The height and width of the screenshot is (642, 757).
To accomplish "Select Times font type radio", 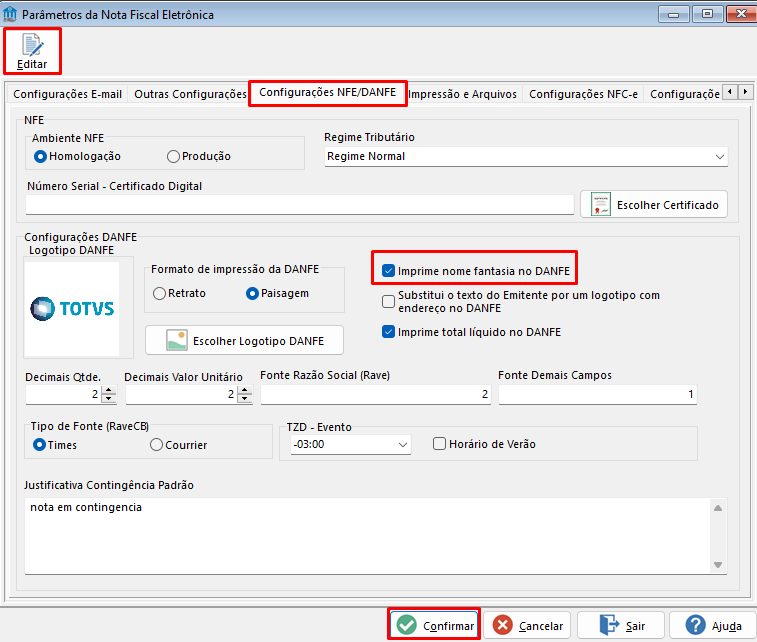I will (x=40, y=445).
